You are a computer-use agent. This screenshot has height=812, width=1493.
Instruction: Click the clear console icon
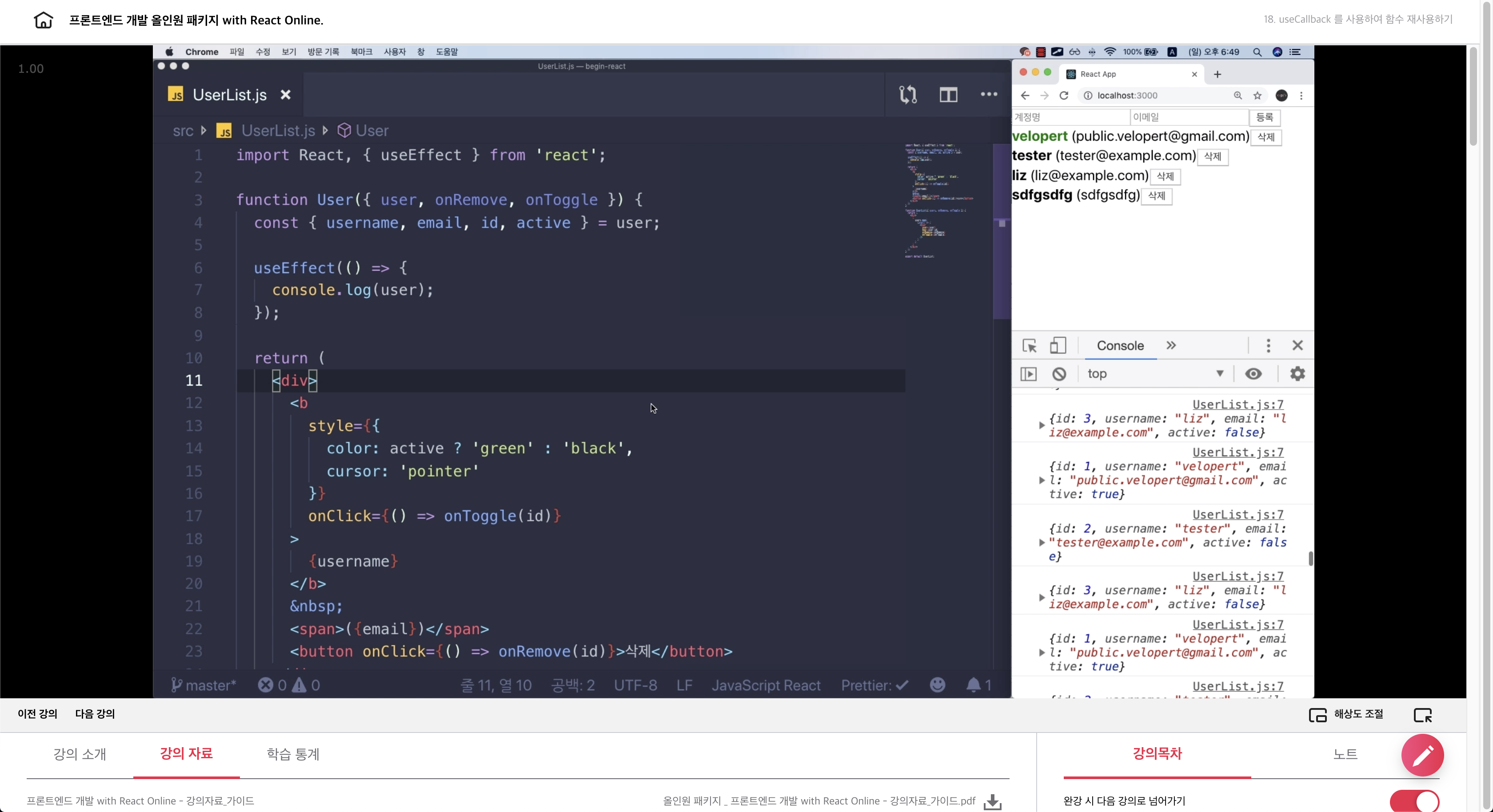tap(1059, 374)
